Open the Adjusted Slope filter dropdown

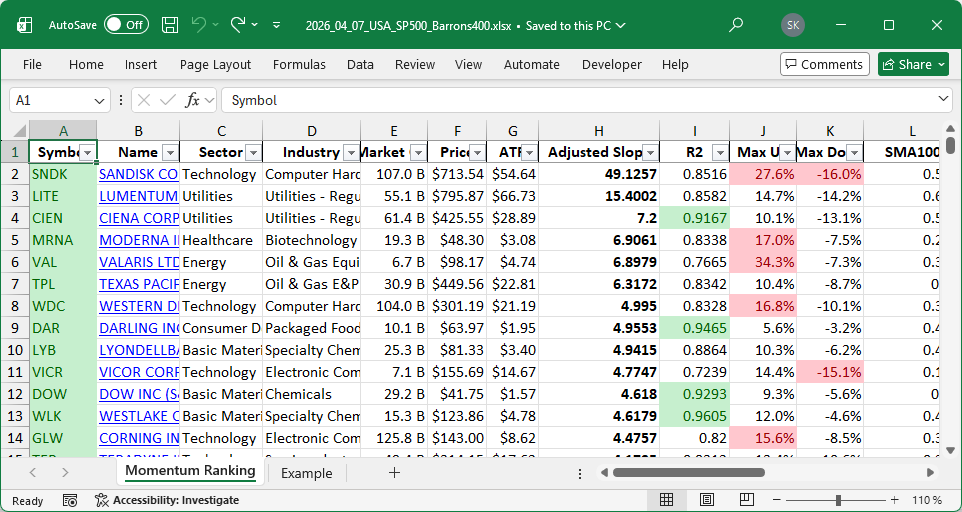[650, 152]
